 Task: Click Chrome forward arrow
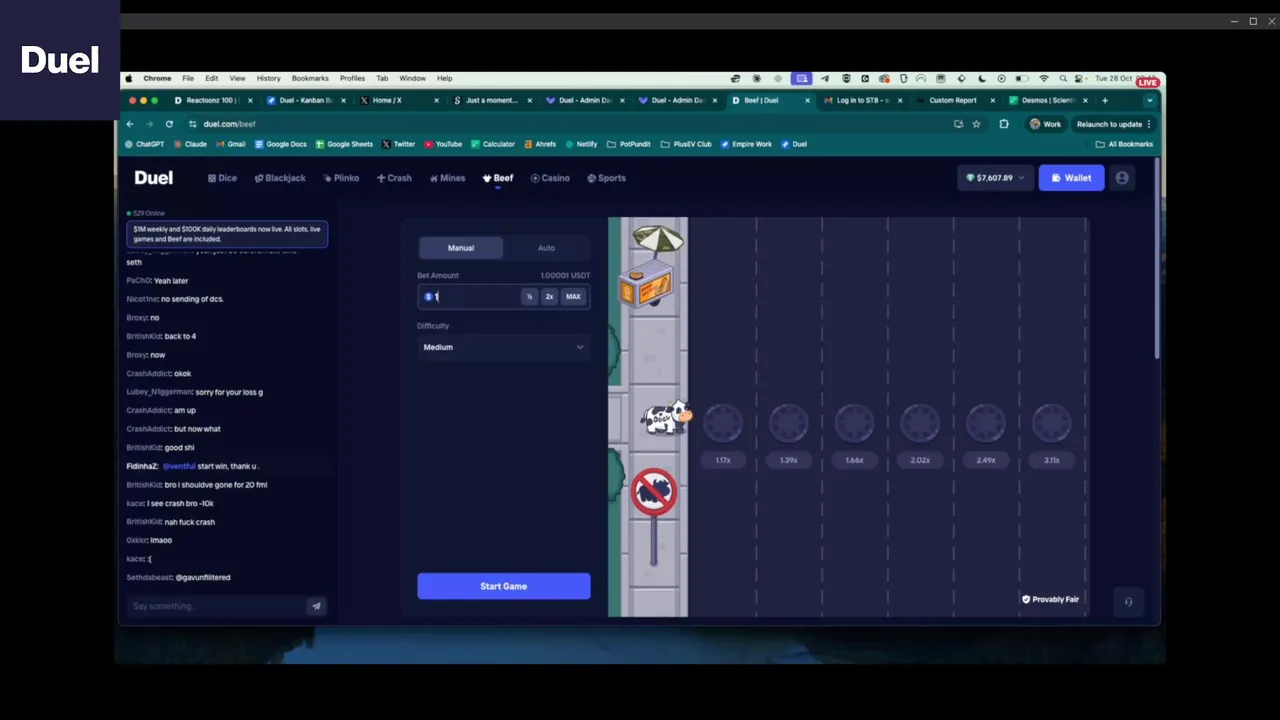[x=149, y=124]
